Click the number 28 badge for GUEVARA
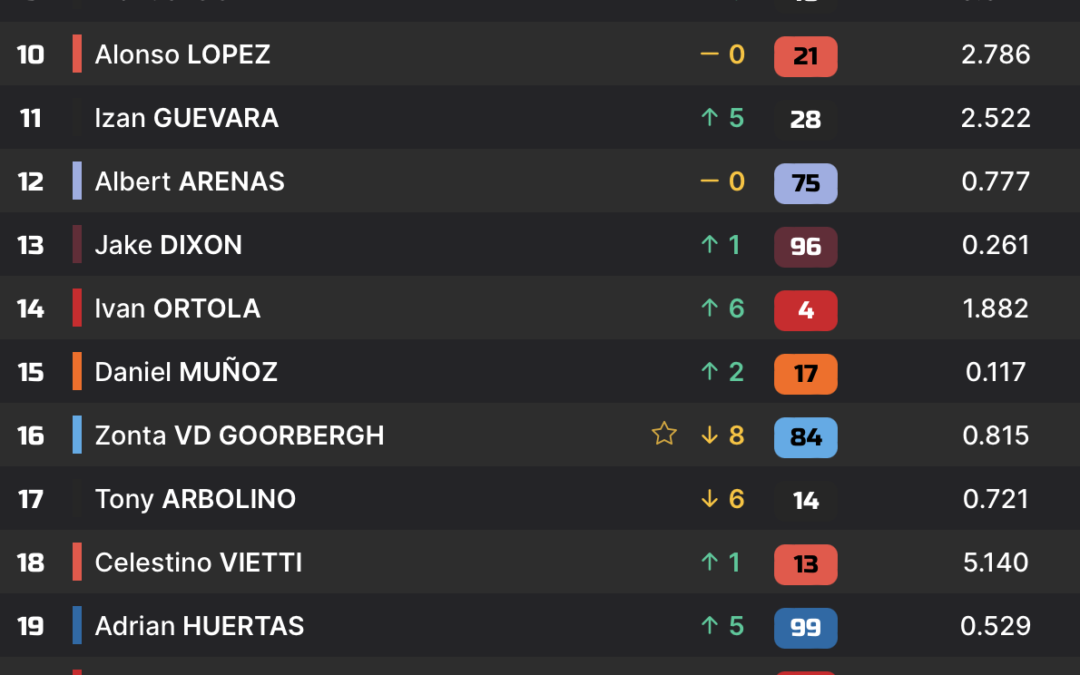Viewport: 1080px width, 675px height. click(x=805, y=120)
